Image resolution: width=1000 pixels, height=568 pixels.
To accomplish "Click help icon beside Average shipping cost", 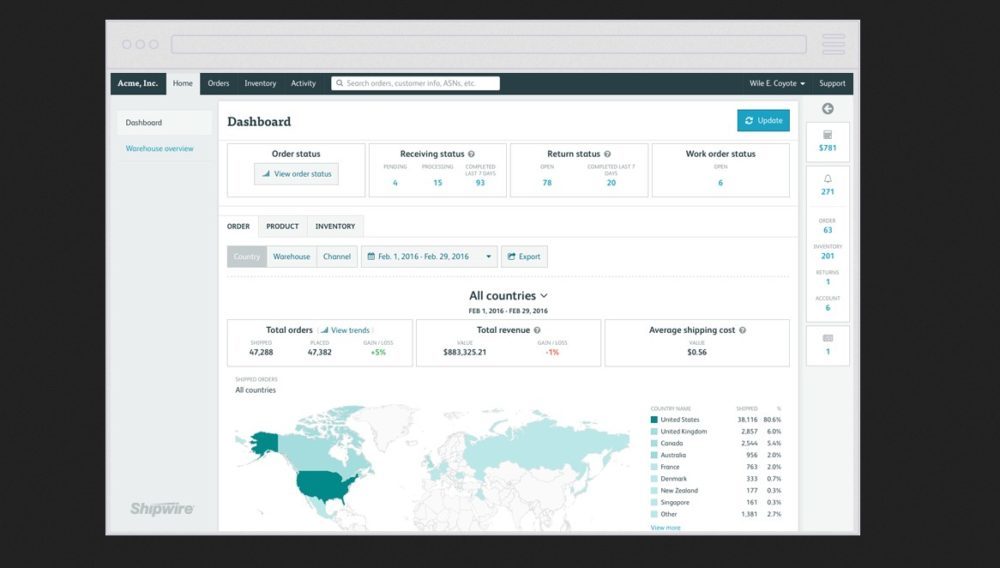I will click(x=743, y=330).
